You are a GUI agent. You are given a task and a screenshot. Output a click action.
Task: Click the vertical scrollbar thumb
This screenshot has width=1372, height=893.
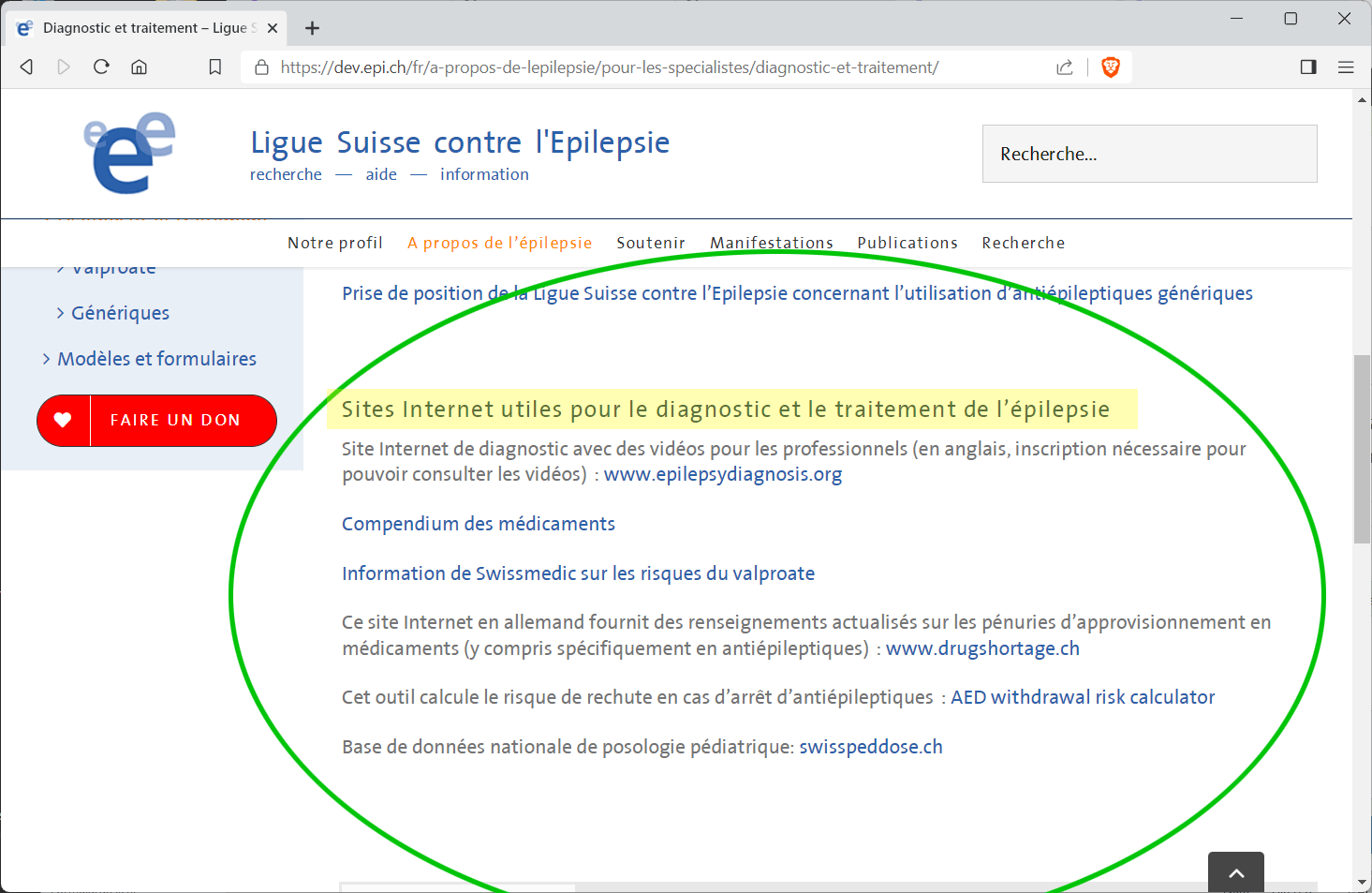point(1362,449)
